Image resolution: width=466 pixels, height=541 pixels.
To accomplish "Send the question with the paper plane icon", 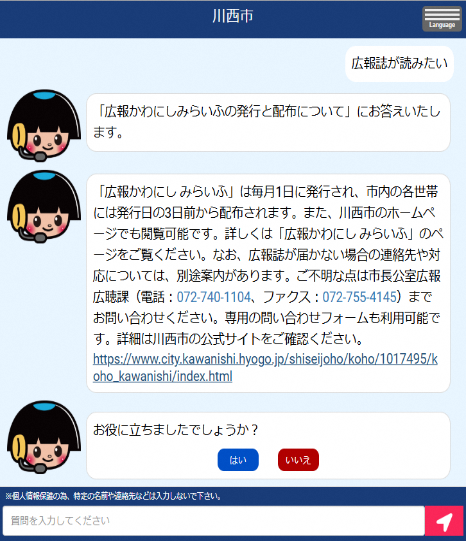I will [x=444, y=521].
